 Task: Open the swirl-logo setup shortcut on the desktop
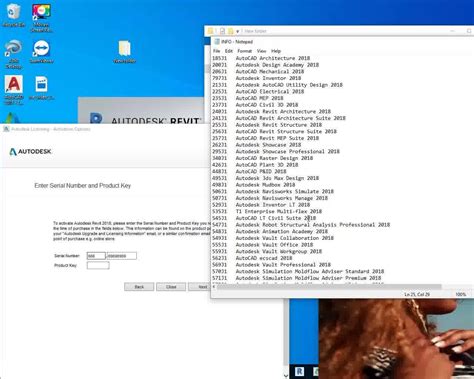click(13, 54)
